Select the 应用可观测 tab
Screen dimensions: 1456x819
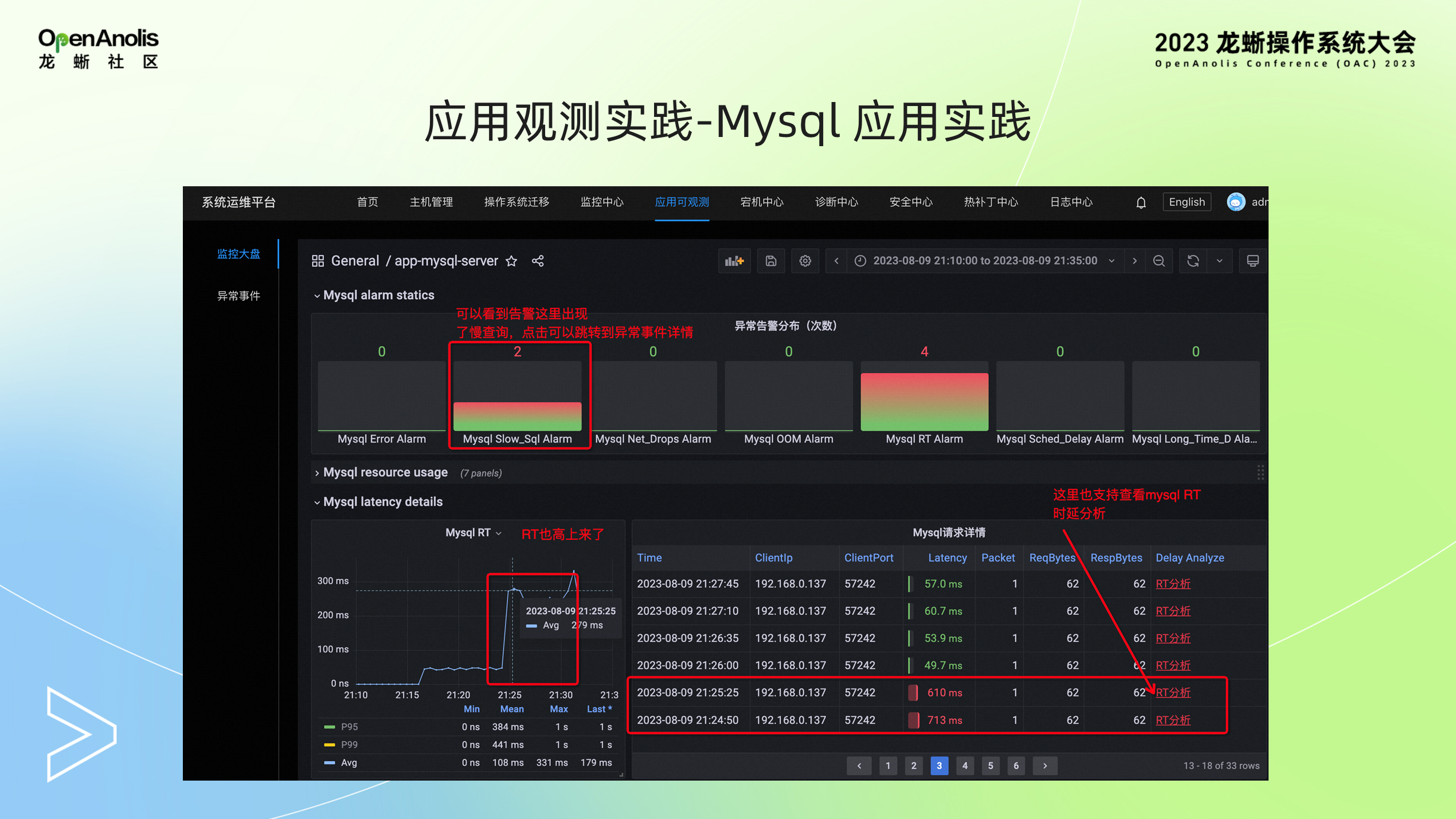click(682, 202)
